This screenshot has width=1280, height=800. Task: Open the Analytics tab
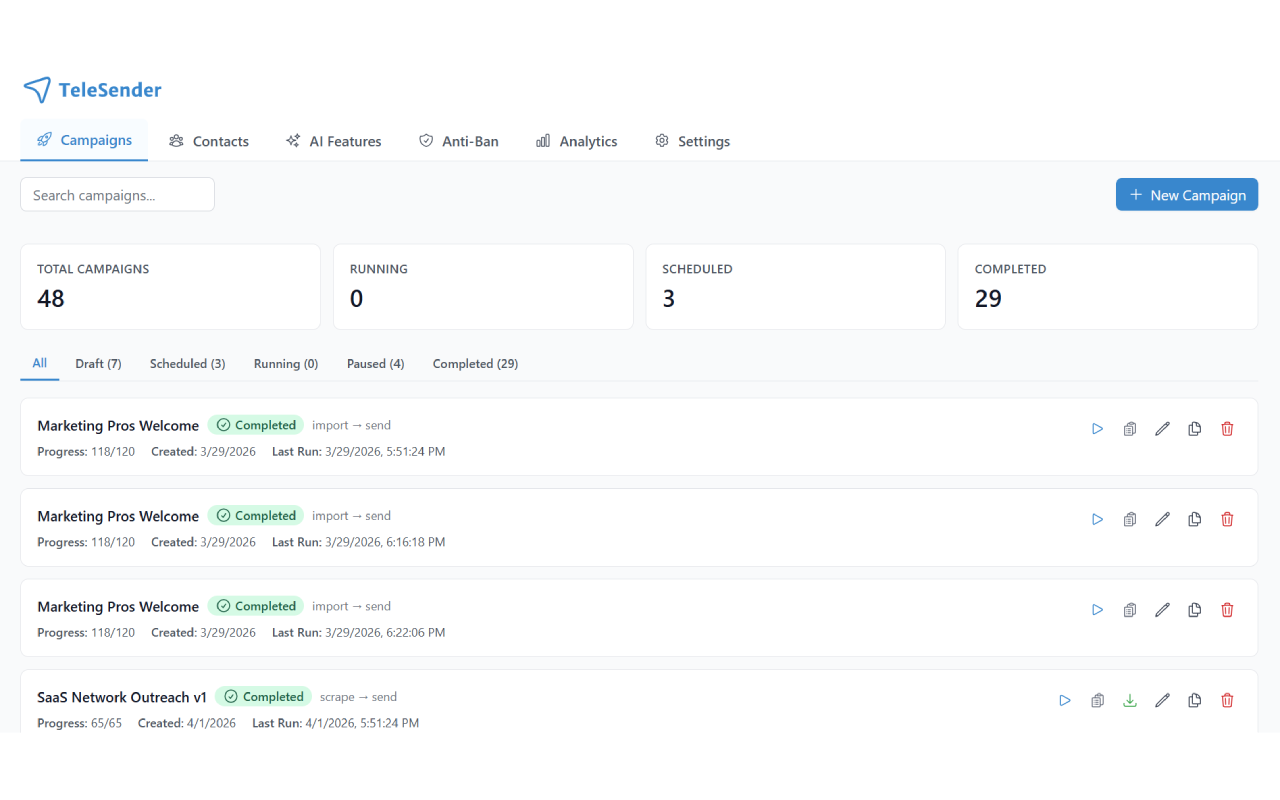[576, 141]
